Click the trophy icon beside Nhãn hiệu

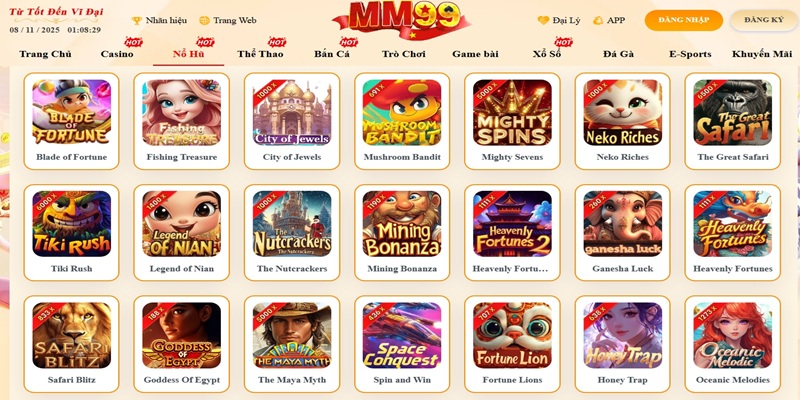click(x=137, y=20)
